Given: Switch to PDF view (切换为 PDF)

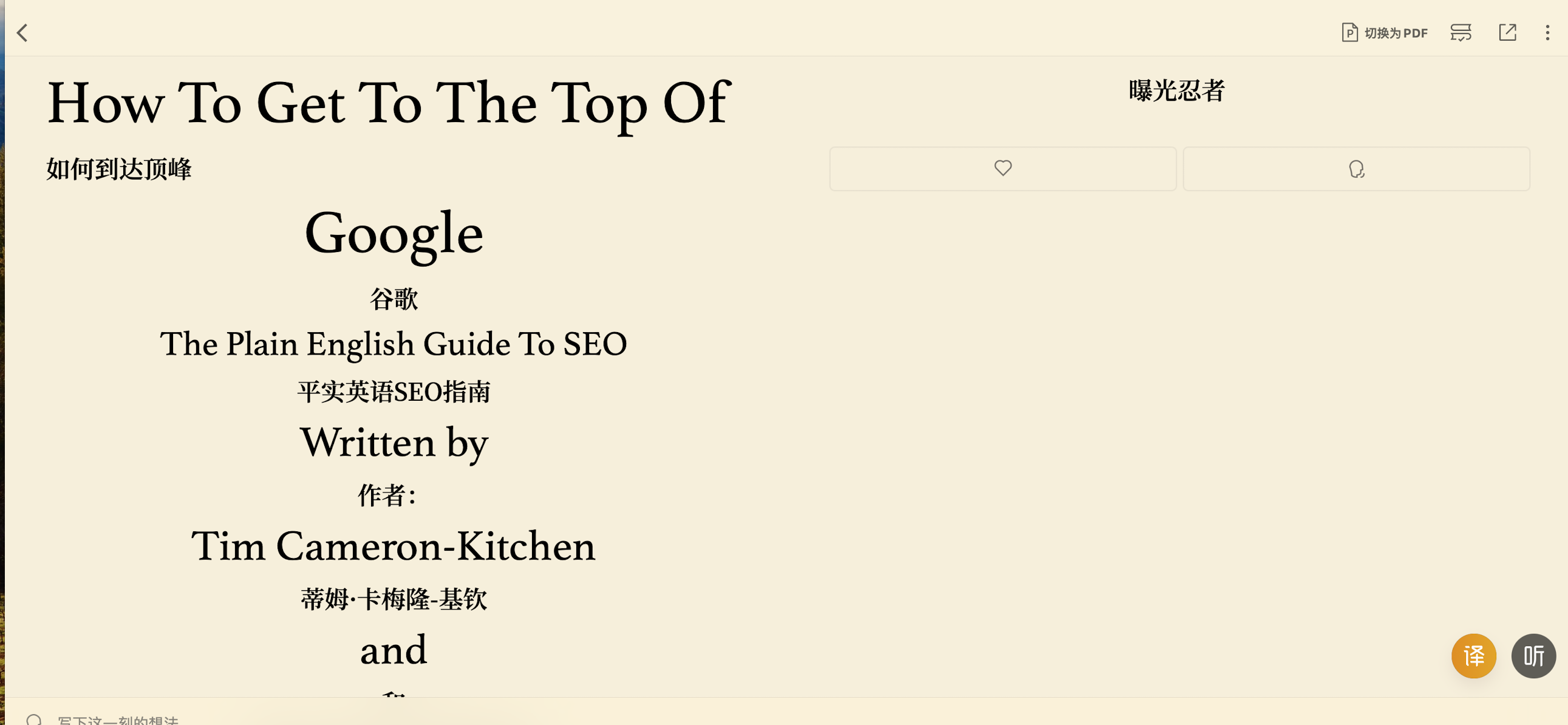Looking at the screenshot, I should [1384, 33].
